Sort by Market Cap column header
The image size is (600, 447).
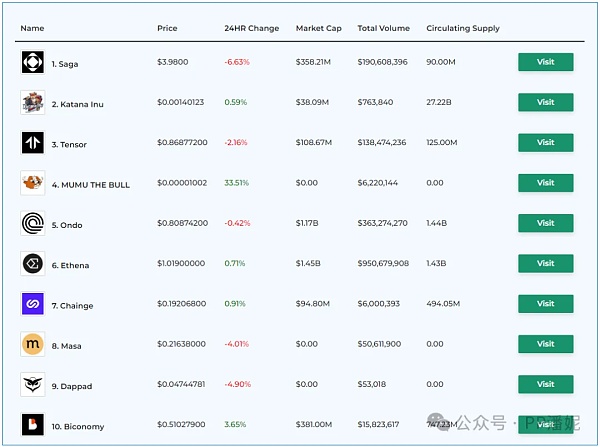pos(318,28)
